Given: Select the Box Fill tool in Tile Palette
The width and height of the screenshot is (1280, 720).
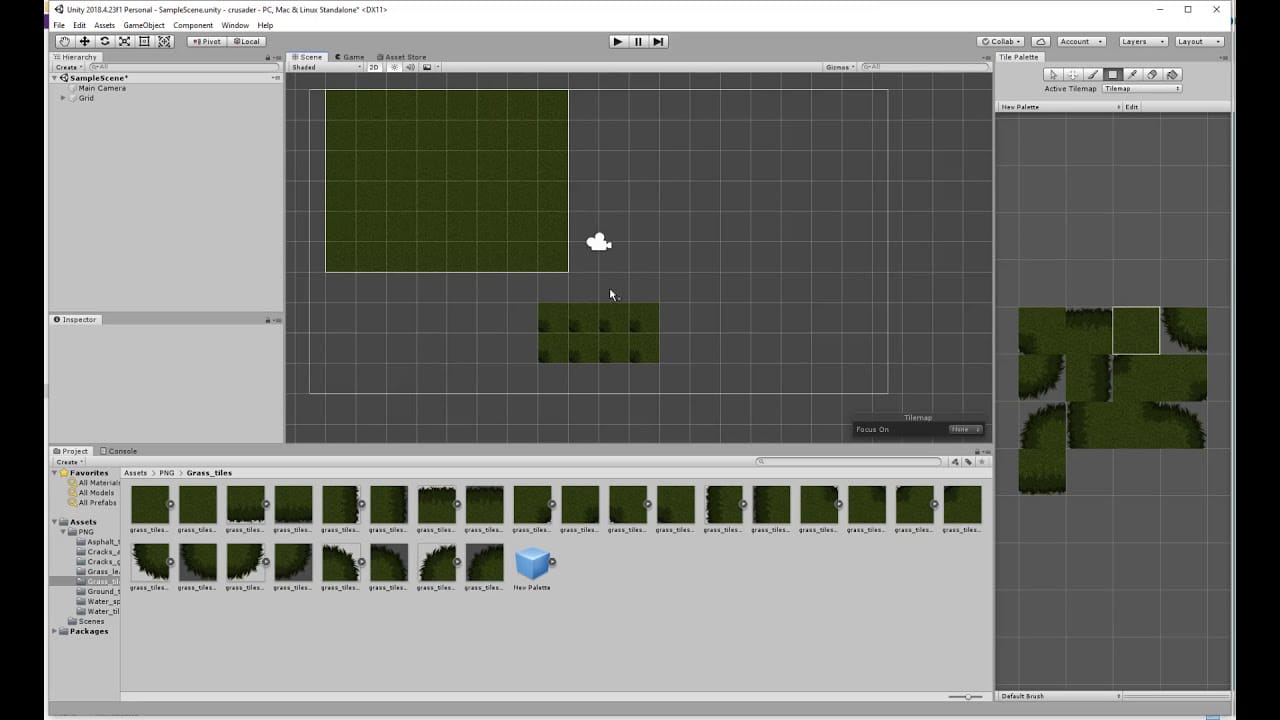Looking at the screenshot, I should pos(1112,74).
